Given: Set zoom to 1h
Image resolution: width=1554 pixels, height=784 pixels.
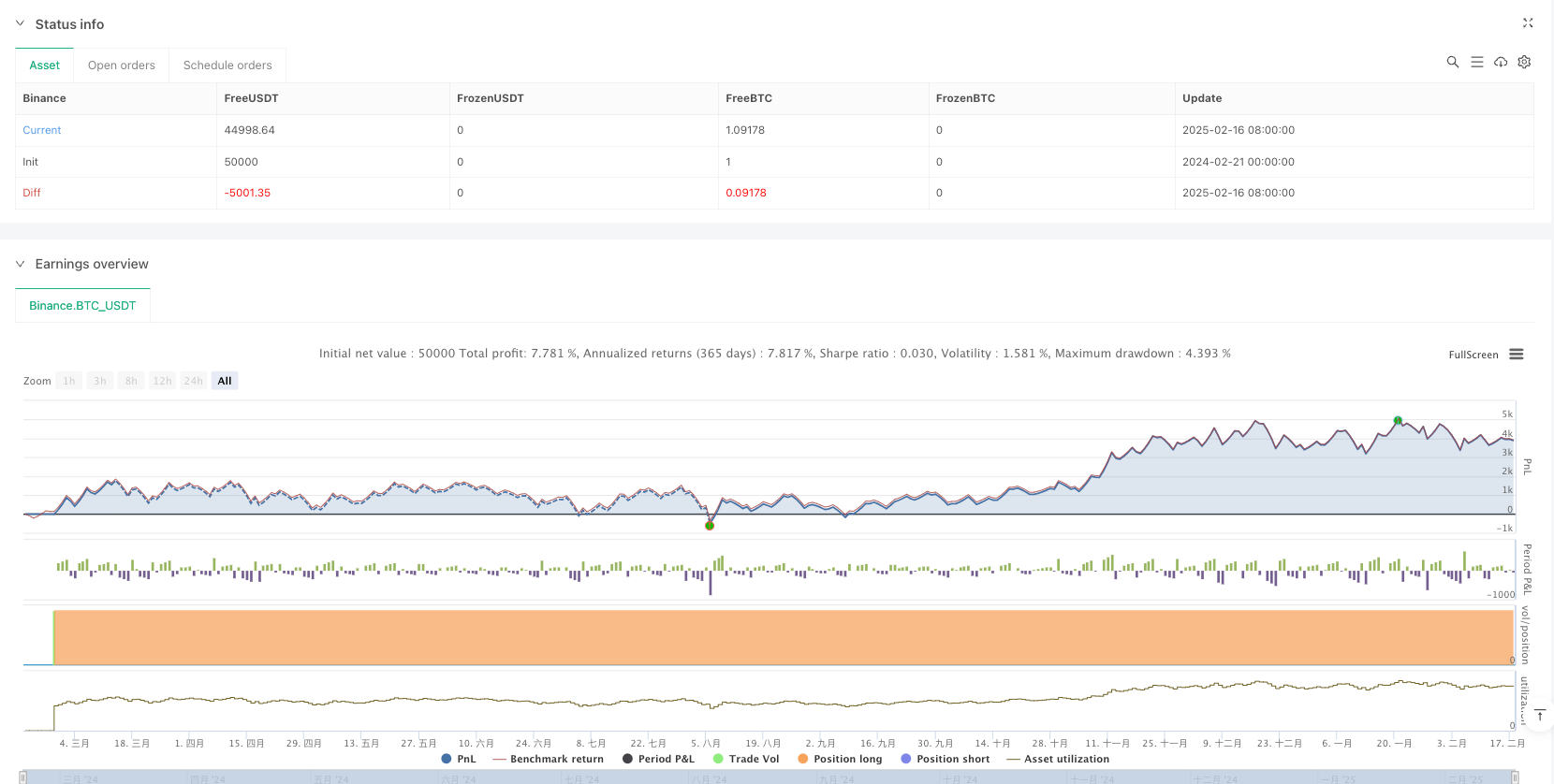Looking at the screenshot, I should coord(69,381).
